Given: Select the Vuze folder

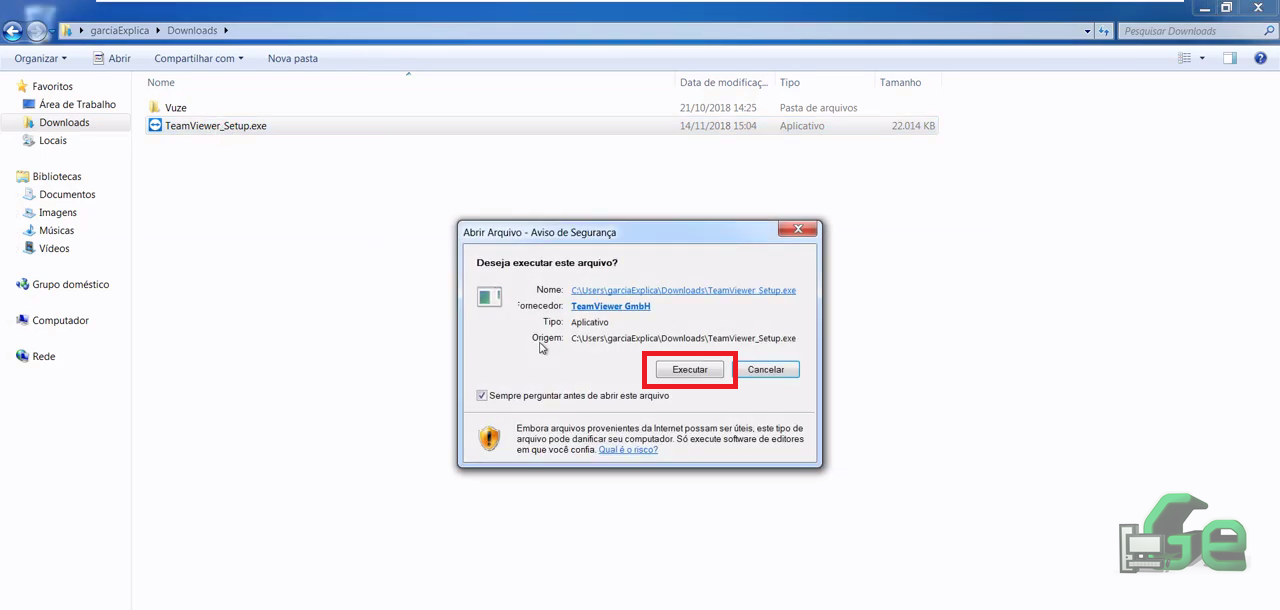Looking at the screenshot, I should [x=167, y=107].
